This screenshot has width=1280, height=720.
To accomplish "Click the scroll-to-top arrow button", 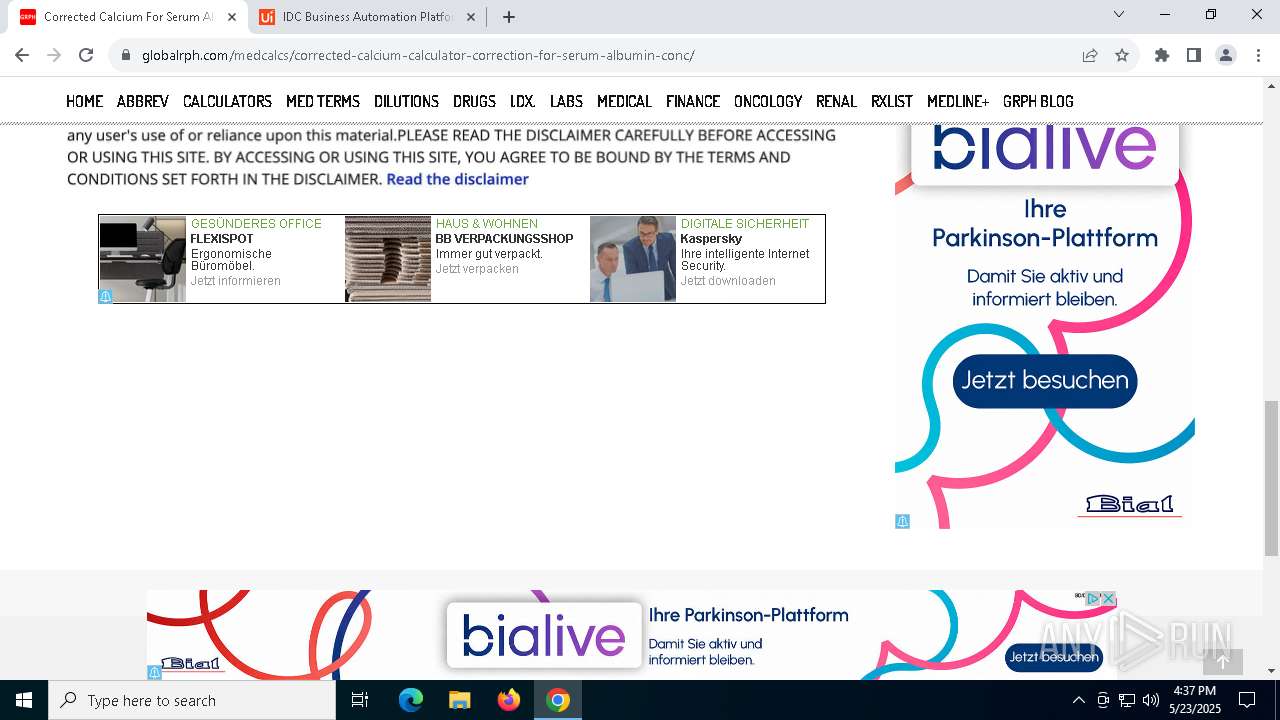I will pos(1222,661).
